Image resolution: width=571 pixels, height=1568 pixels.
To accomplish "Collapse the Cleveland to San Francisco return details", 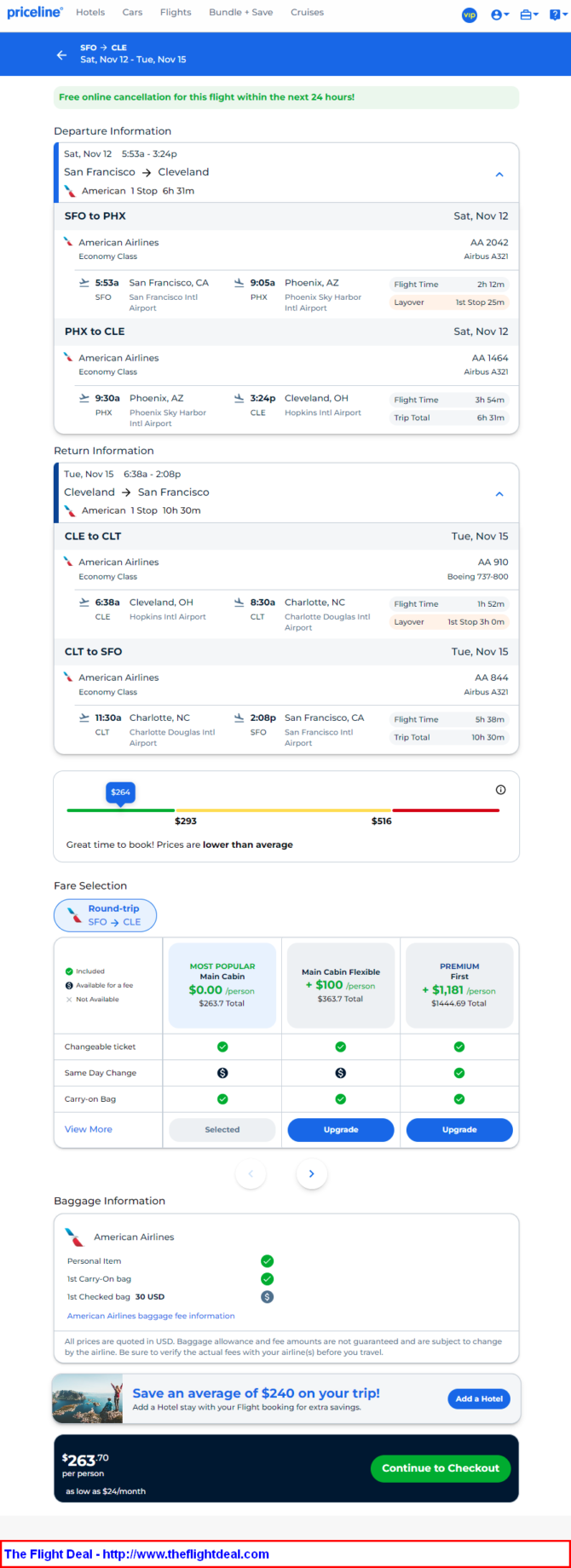I will click(499, 493).
